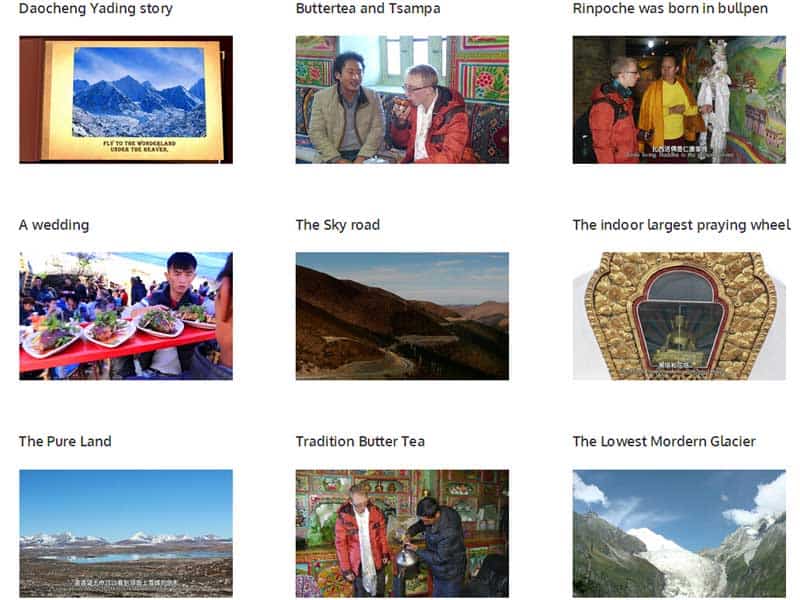Open the Sky road landscape thumbnail

coord(402,316)
